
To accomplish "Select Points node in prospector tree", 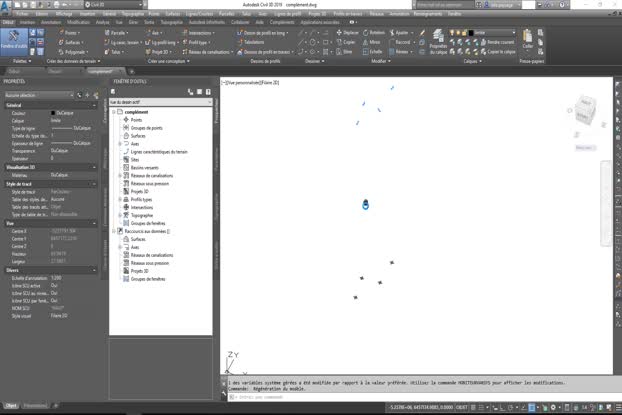I will click(136, 120).
